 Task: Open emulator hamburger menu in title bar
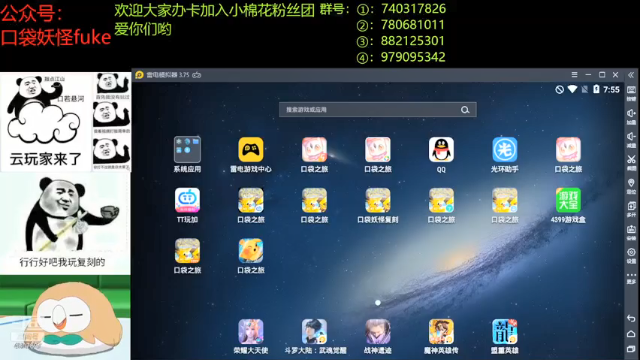click(574, 75)
